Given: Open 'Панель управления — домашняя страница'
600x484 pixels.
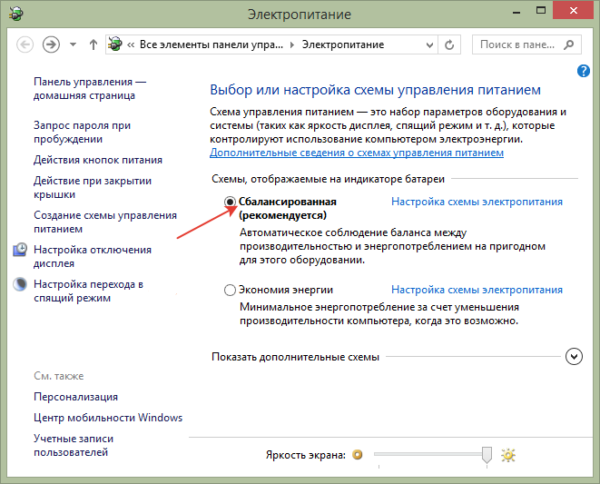Looking at the screenshot, I should pyautogui.click(x=90, y=88).
